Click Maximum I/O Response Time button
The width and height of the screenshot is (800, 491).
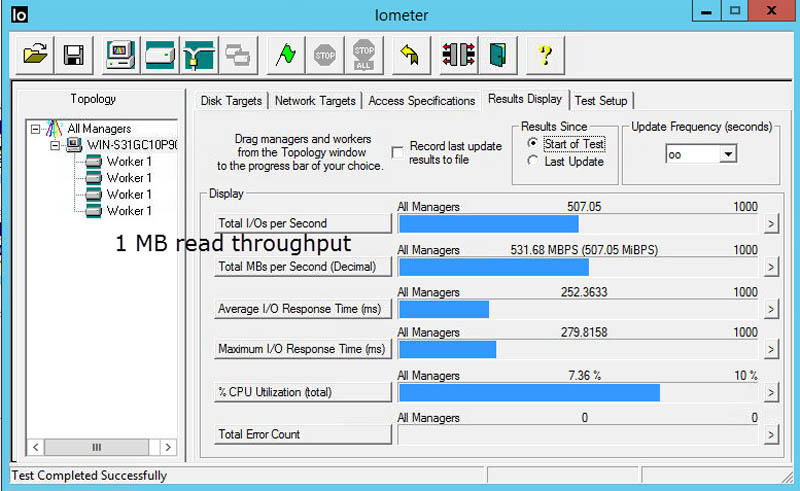point(303,349)
